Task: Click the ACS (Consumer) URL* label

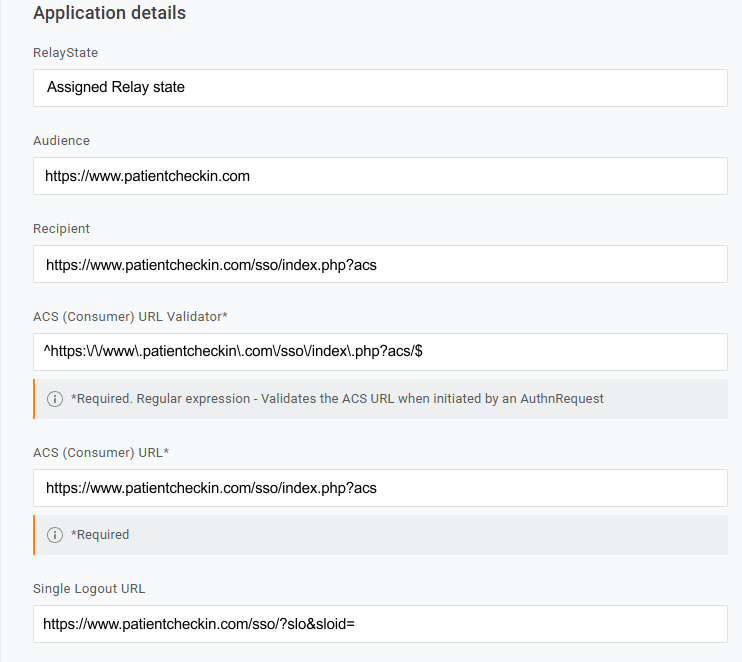Action: coord(101,452)
